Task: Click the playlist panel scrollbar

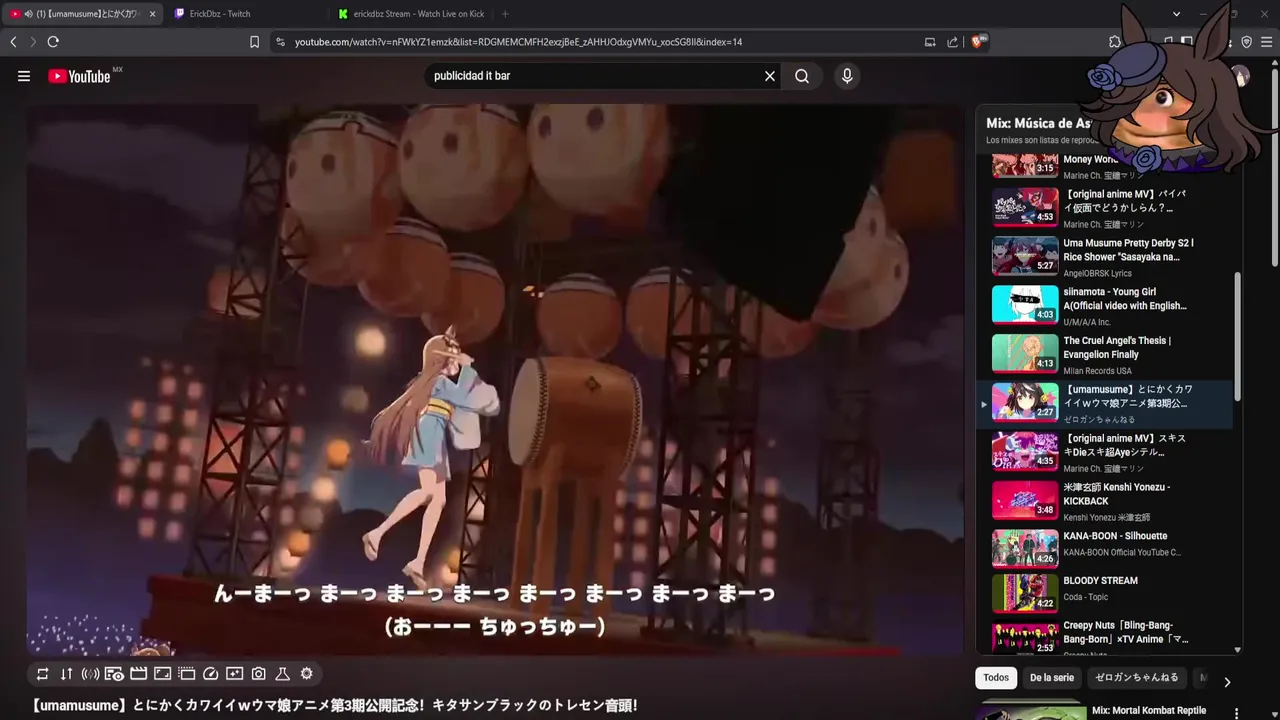Action: (x=1238, y=336)
